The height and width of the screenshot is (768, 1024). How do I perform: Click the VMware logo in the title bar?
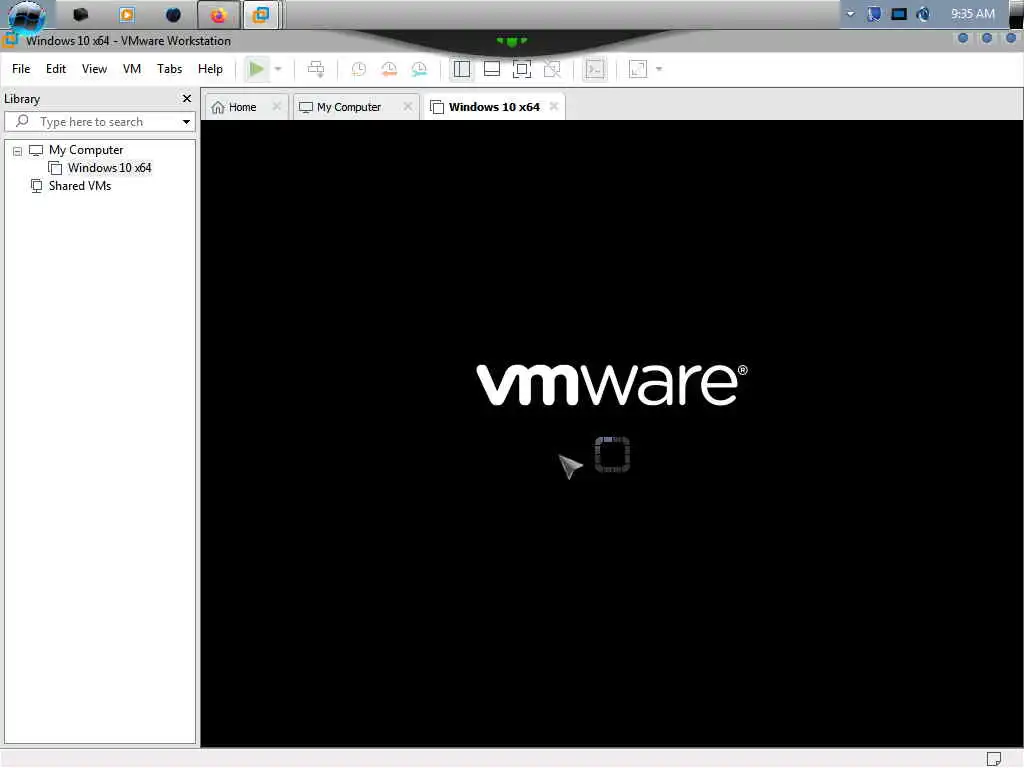[10, 41]
